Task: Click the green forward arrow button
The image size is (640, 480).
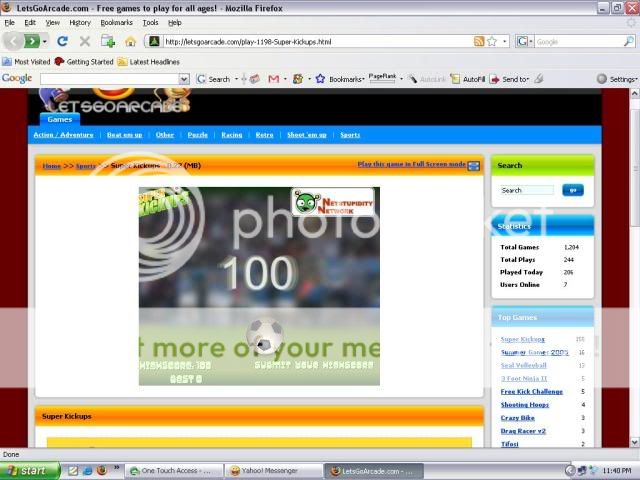Action: [x=32, y=41]
